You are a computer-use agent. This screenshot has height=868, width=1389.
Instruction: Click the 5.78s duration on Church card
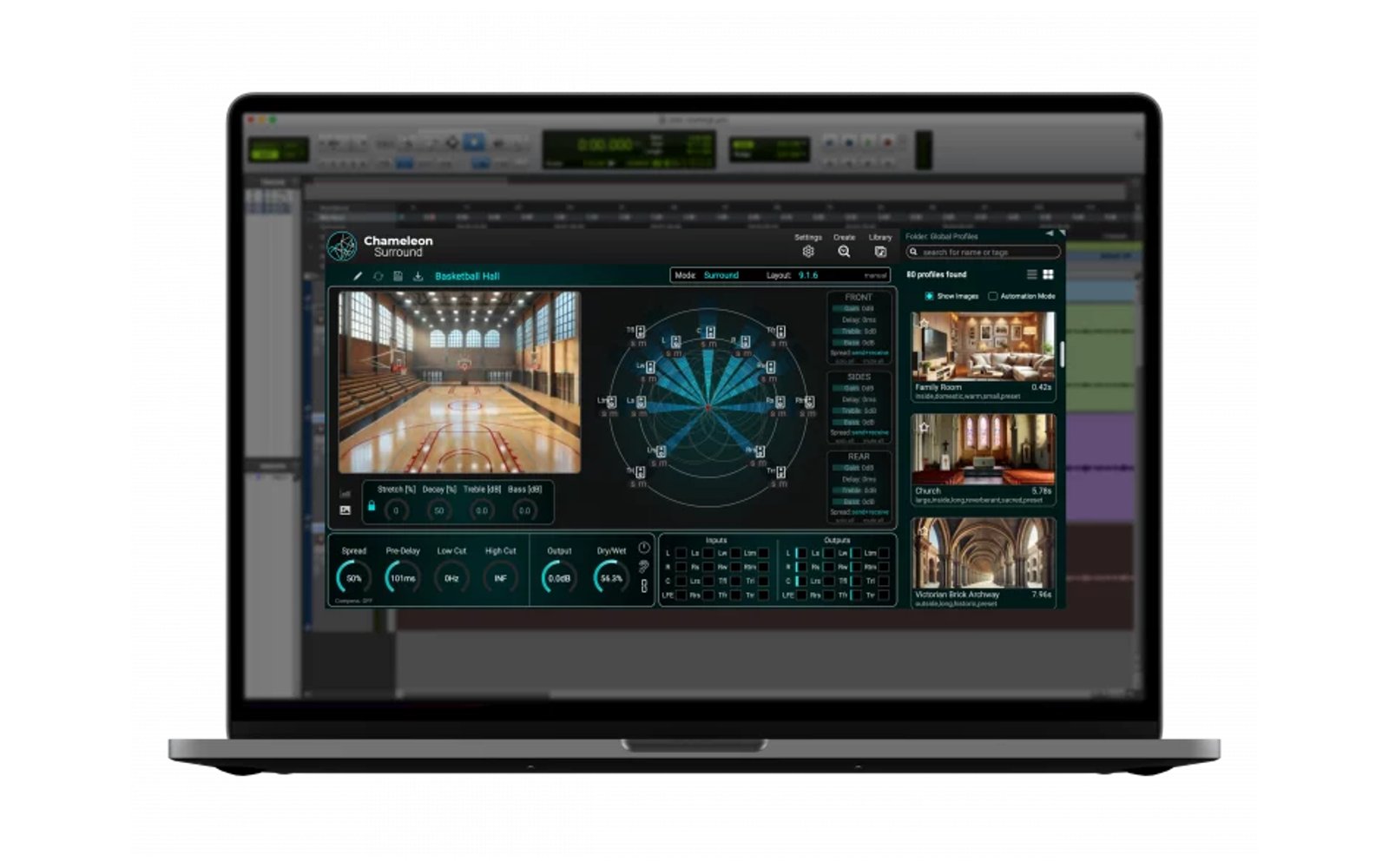pos(1041,490)
